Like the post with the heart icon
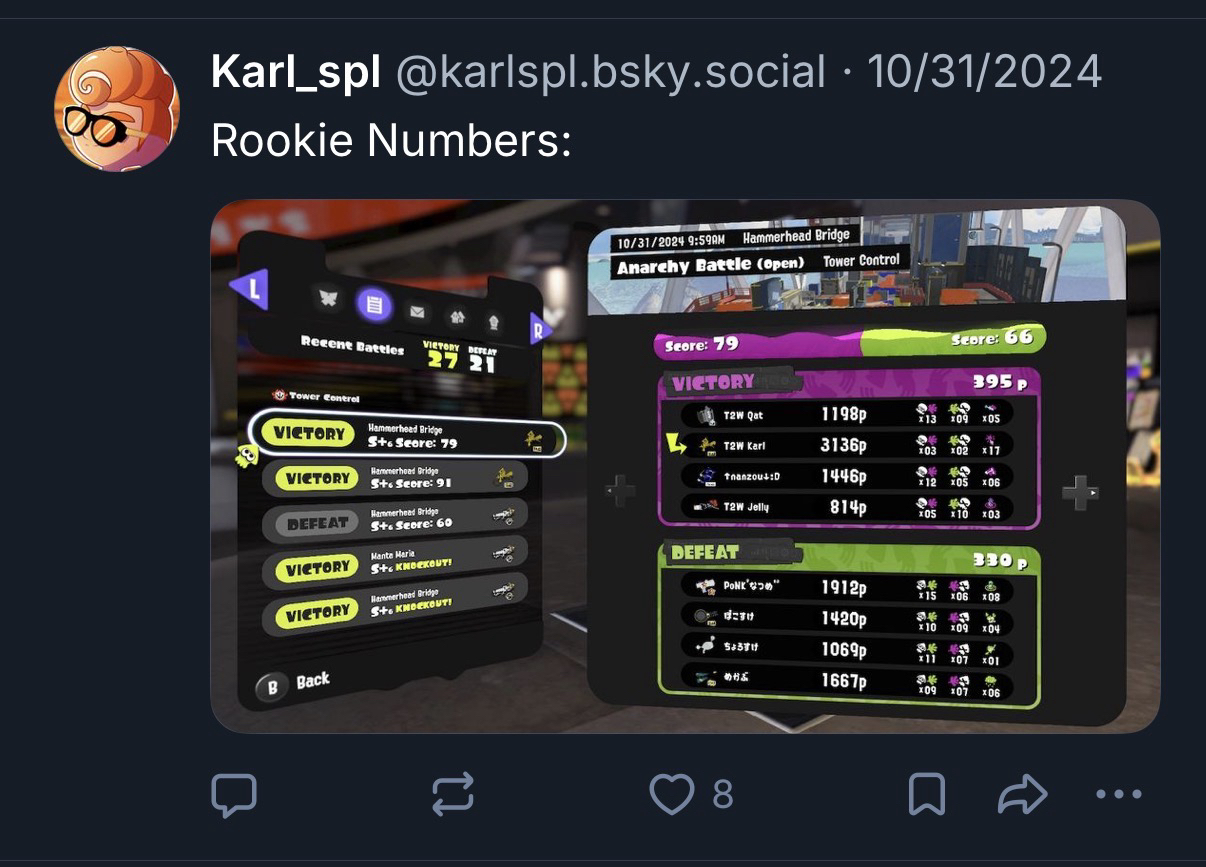The image size is (1206, 867). [672, 795]
